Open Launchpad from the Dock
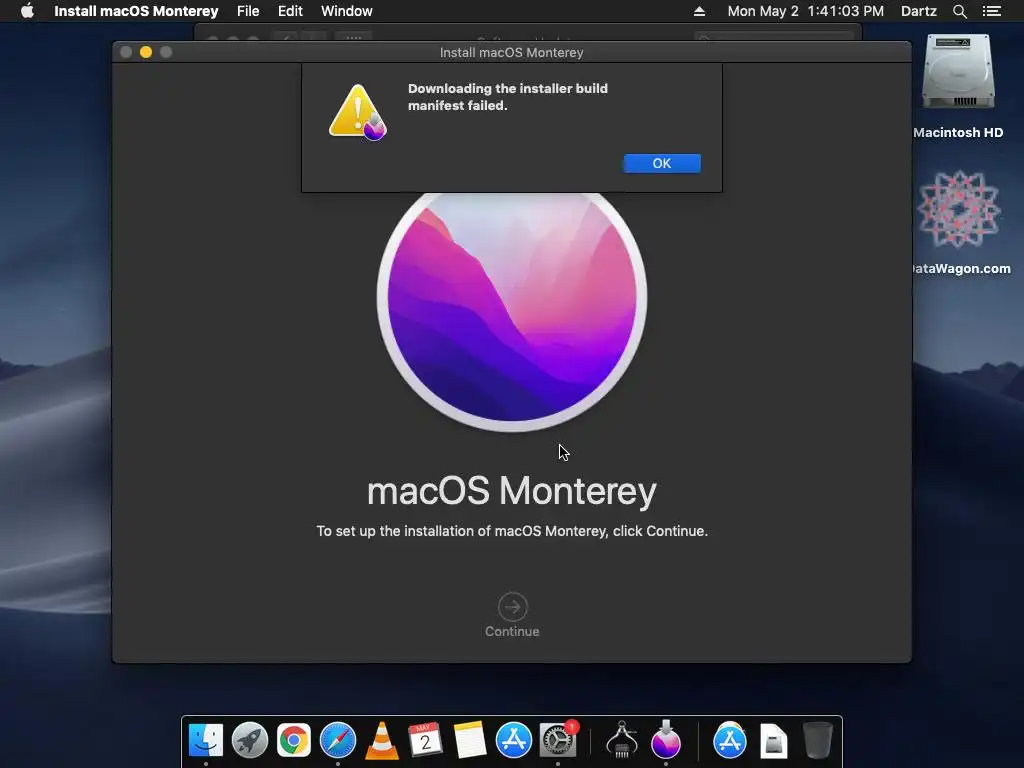Screen dimensions: 1024x768 click(x=249, y=741)
